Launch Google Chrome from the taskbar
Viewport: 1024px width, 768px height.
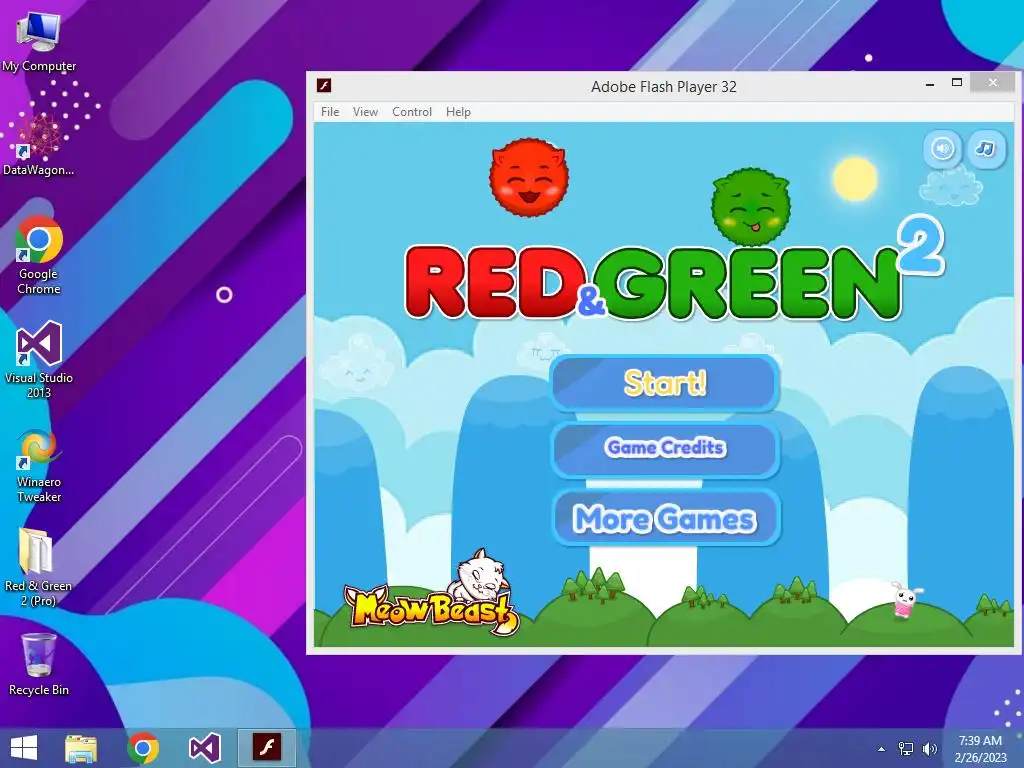tap(143, 748)
